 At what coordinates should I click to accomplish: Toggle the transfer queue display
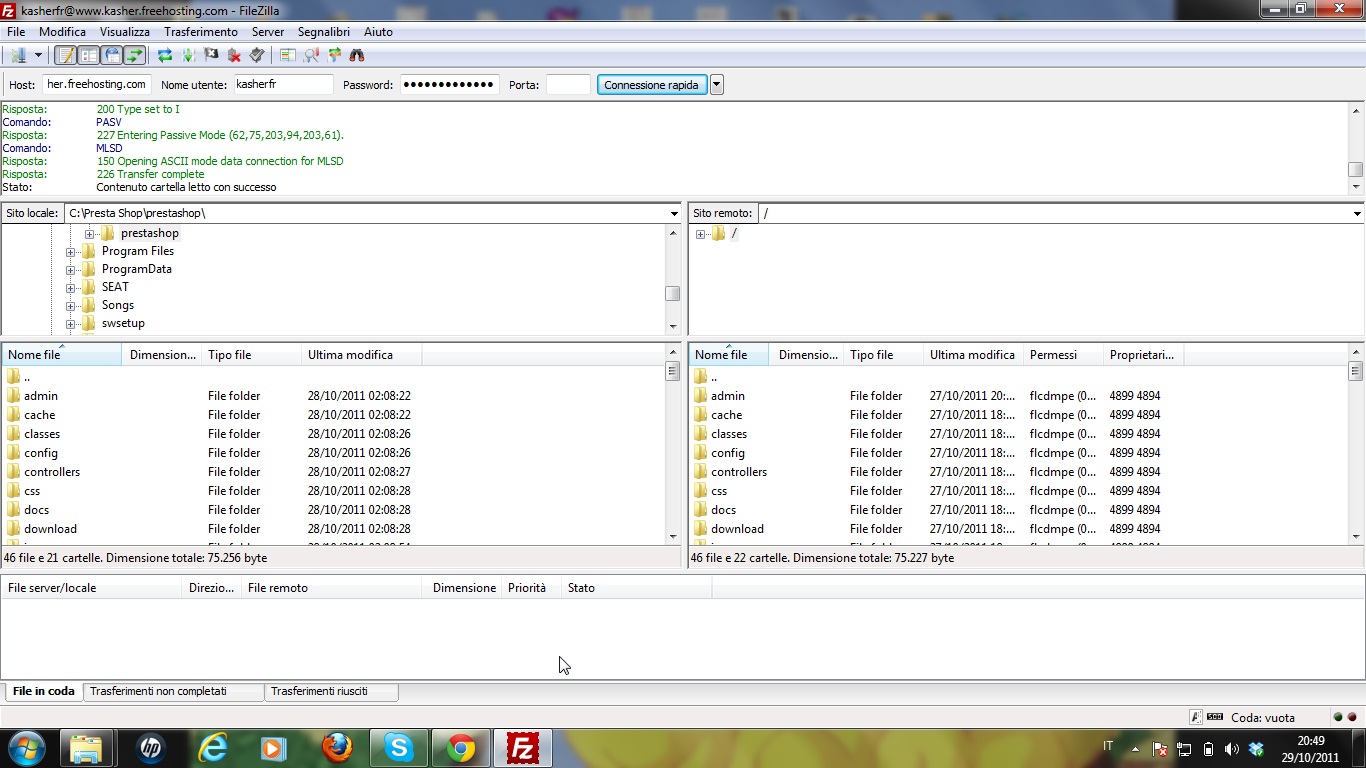pos(134,56)
